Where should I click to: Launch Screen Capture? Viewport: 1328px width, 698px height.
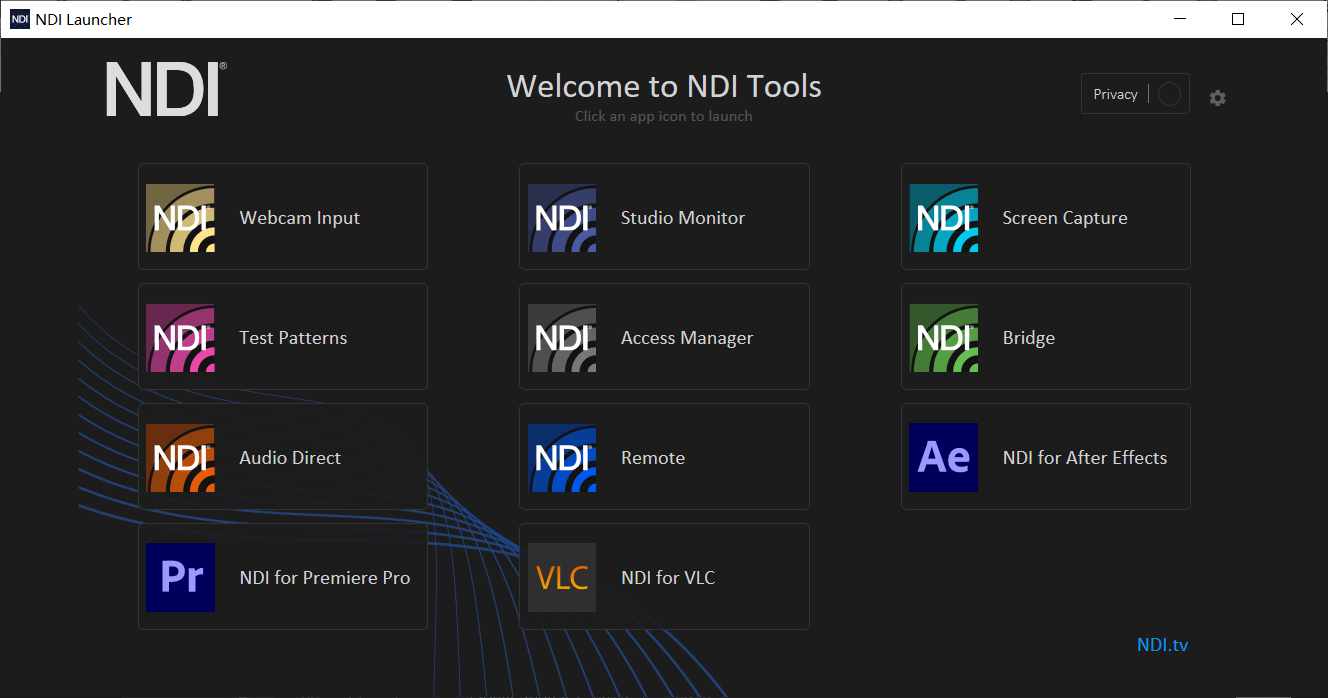1045,216
